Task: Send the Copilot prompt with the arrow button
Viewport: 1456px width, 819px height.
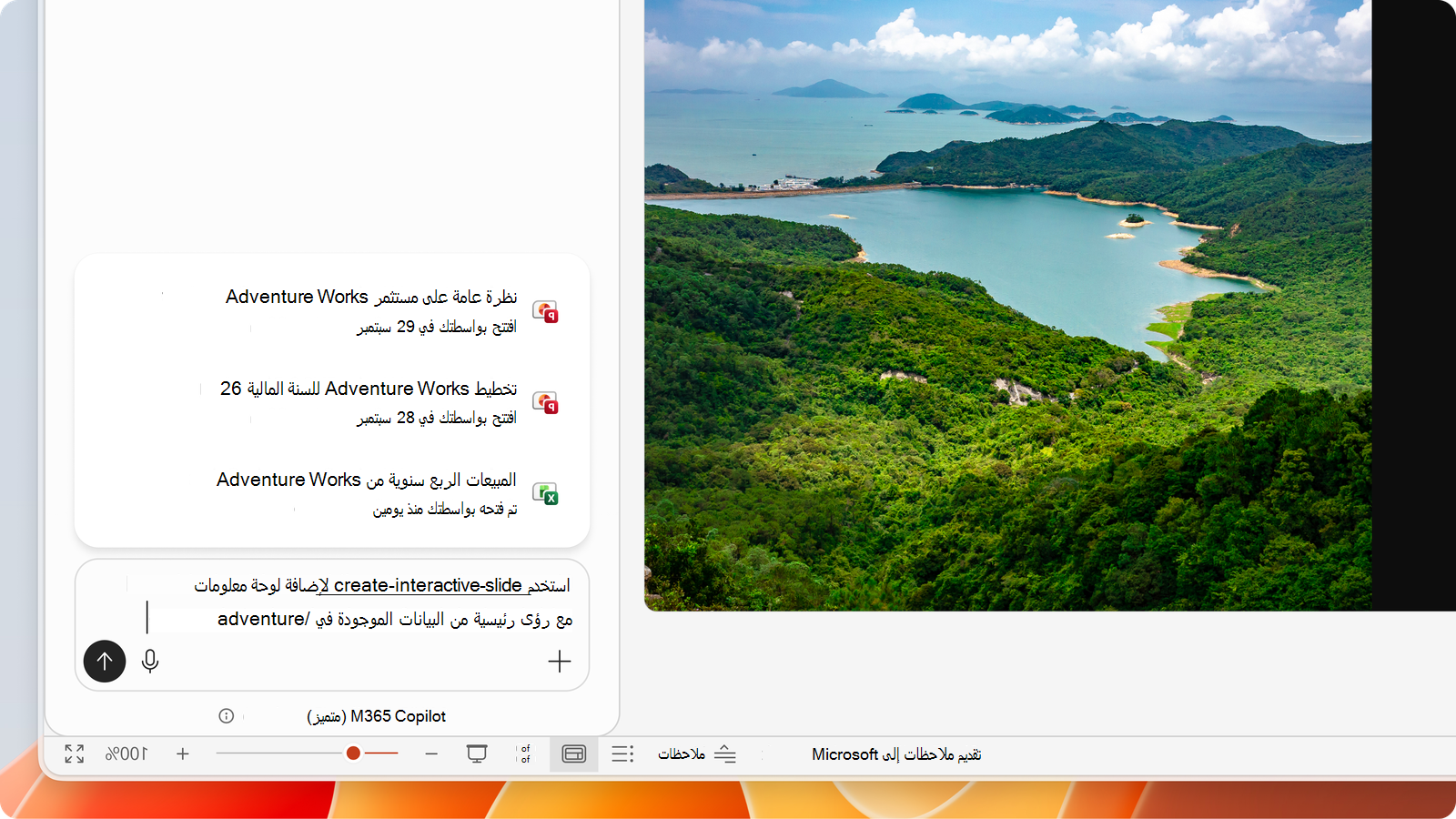Action: (105, 661)
